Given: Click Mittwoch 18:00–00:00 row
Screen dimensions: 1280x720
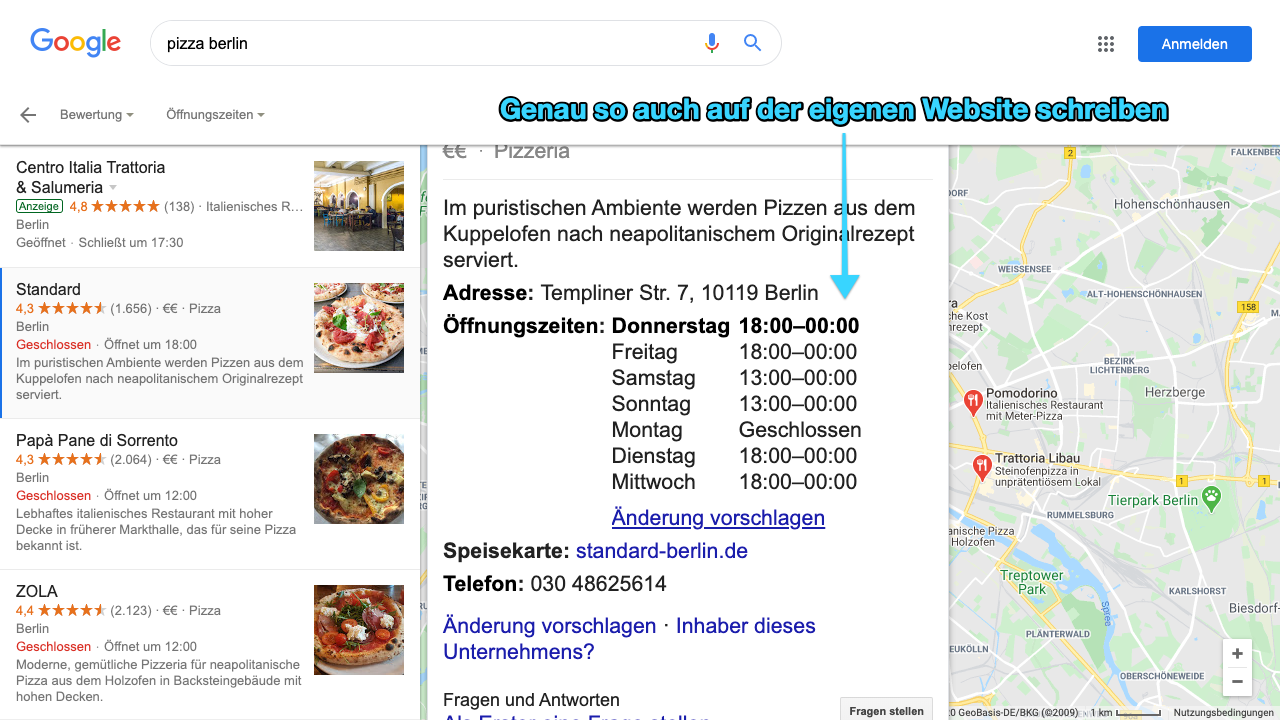Looking at the screenshot, I should (734, 482).
